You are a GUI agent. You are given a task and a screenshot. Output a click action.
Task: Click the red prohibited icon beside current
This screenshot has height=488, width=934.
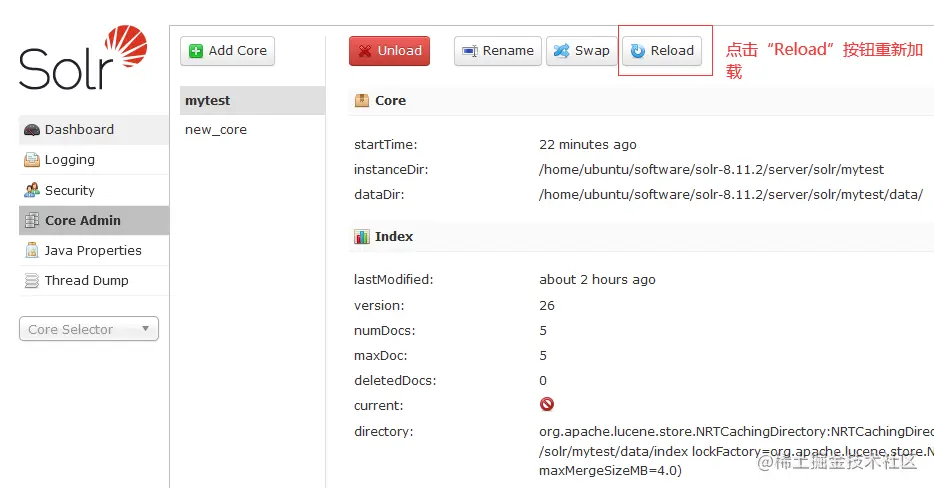(547, 405)
